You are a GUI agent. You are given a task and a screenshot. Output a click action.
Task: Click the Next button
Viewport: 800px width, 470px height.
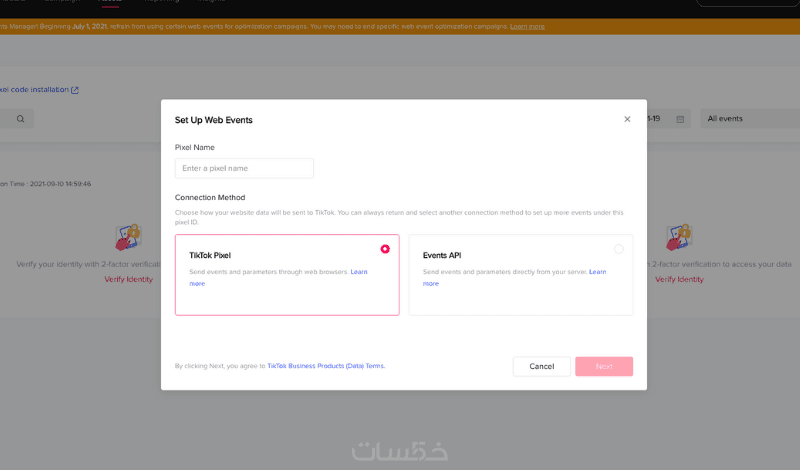[604, 366]
